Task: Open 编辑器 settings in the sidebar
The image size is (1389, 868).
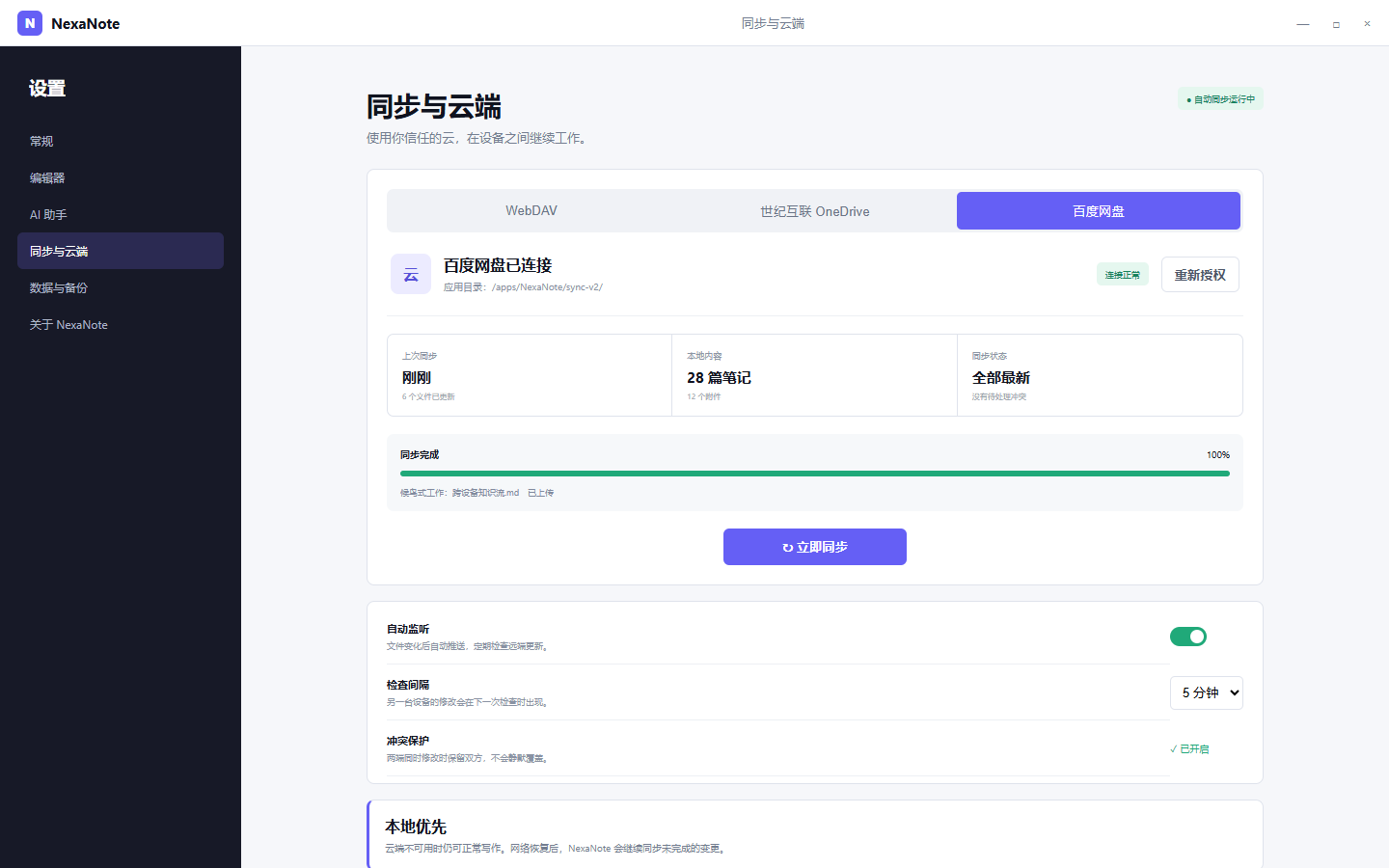Action: click(121, 177)
